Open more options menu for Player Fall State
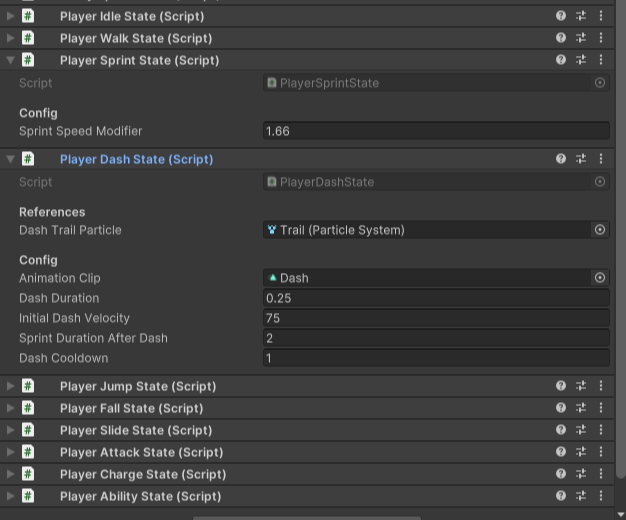The image size is (626, 520). pyautogui.click(x=601, y=407)
